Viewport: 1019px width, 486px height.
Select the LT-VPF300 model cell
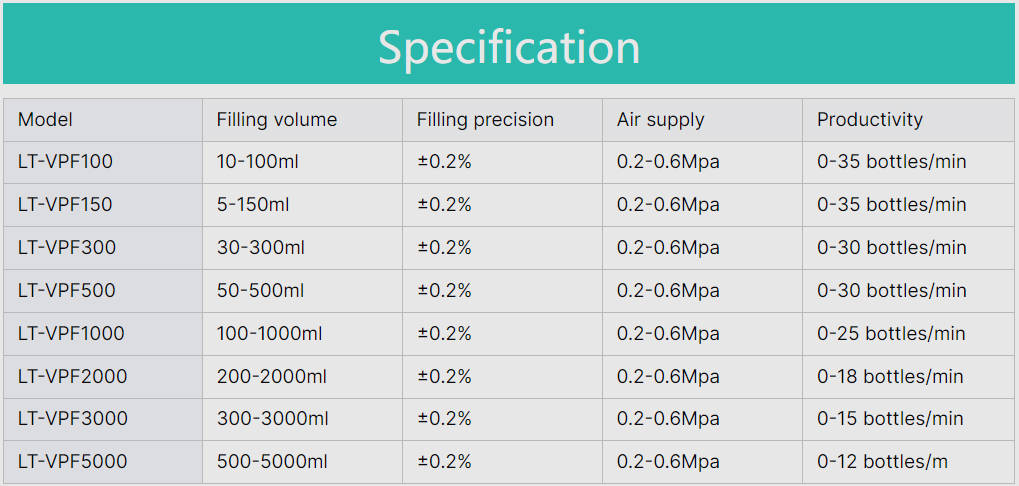[67, 248]
